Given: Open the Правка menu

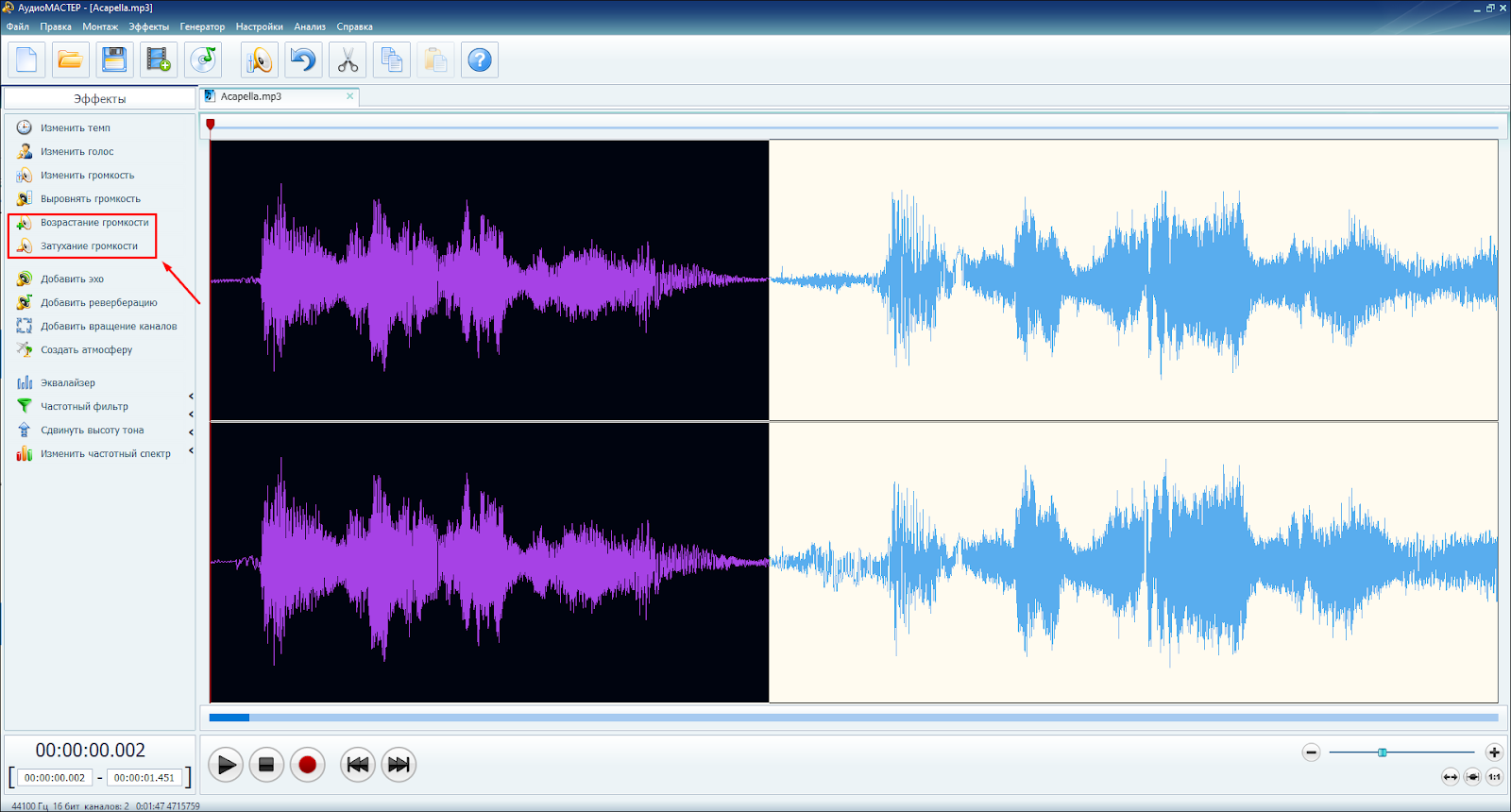Looking at the screenshot, I should pyautogui.click(x=56, y=26).
